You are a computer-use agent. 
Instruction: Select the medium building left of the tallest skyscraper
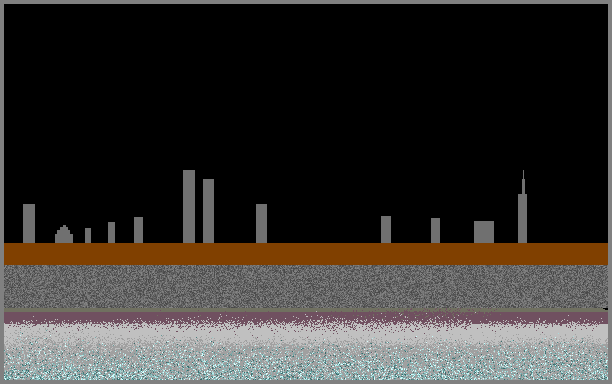[138, 230]
